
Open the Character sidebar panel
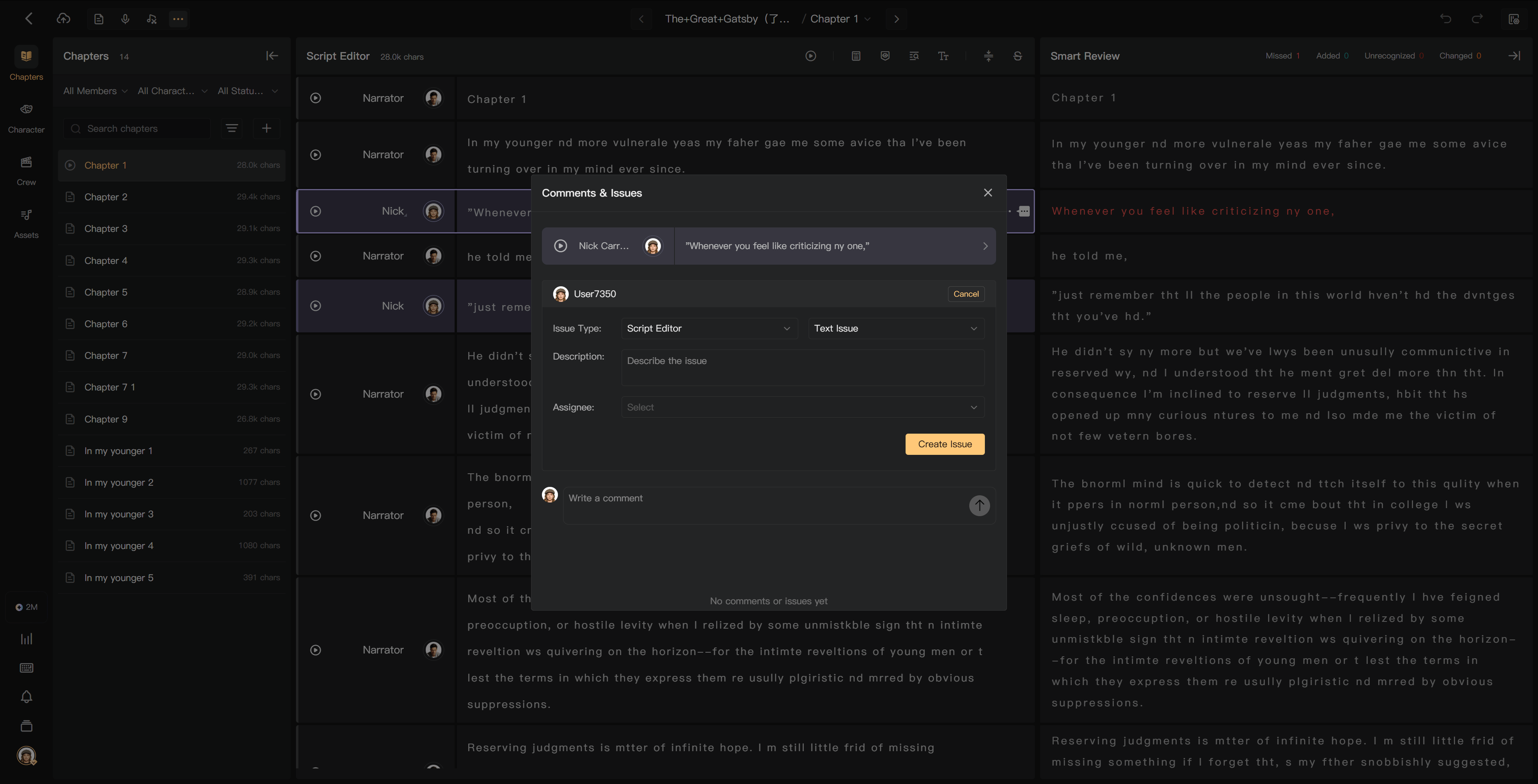(x=26, y=118)
